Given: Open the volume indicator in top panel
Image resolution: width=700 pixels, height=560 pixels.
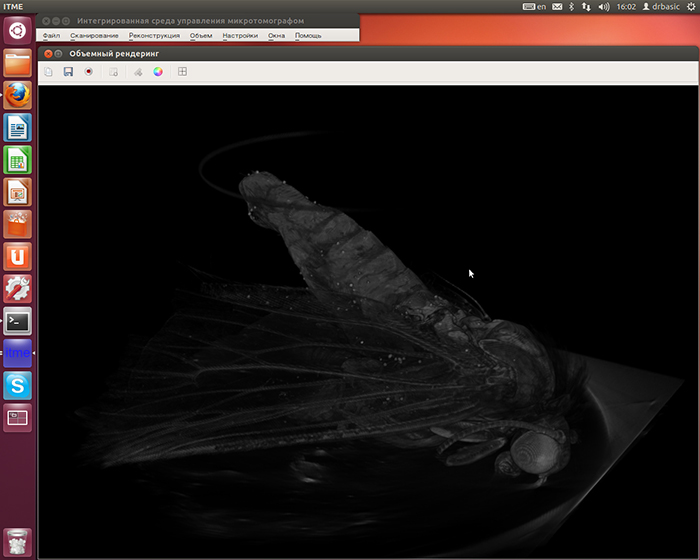Looking at the screenshot, I should 604,7.
